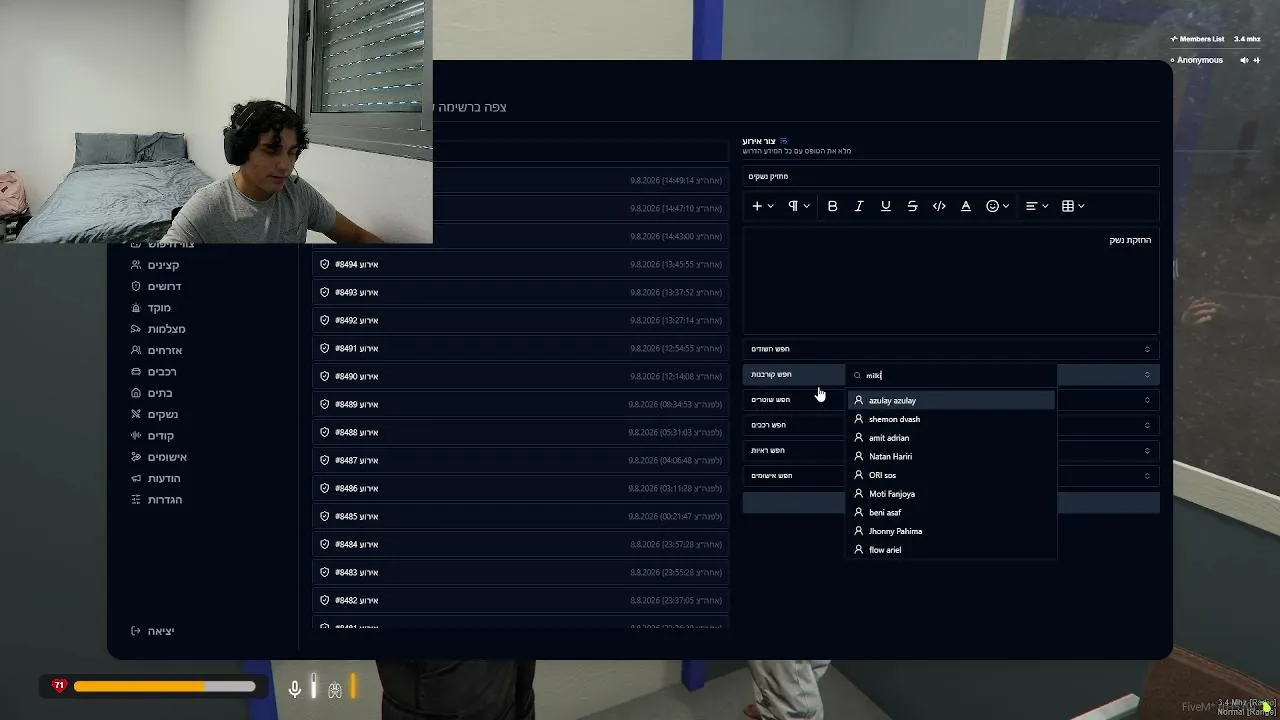Select amit adrian from the results list

[951, 438]
